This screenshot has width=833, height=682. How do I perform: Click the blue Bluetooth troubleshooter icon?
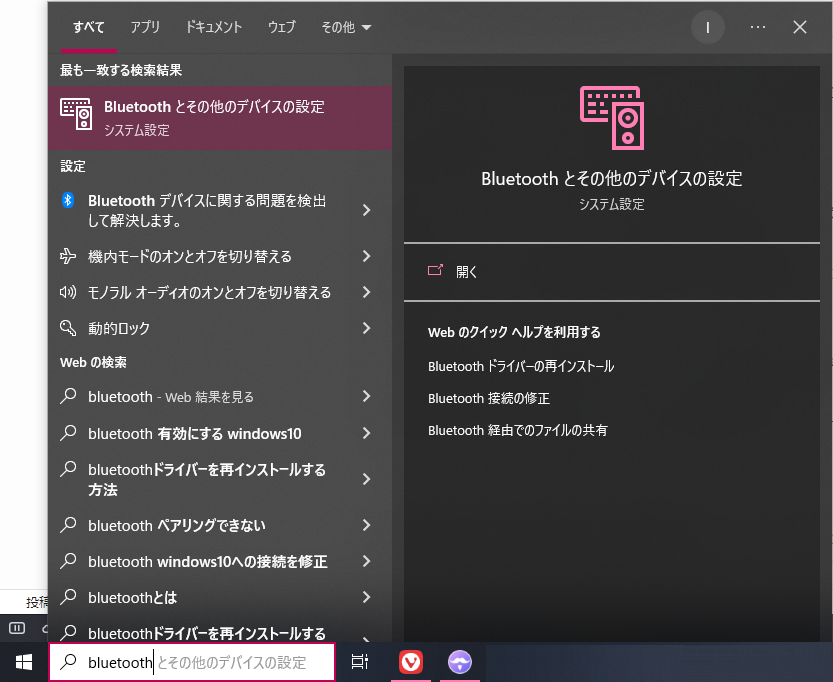pyautogui.click(x=68, y=200)
